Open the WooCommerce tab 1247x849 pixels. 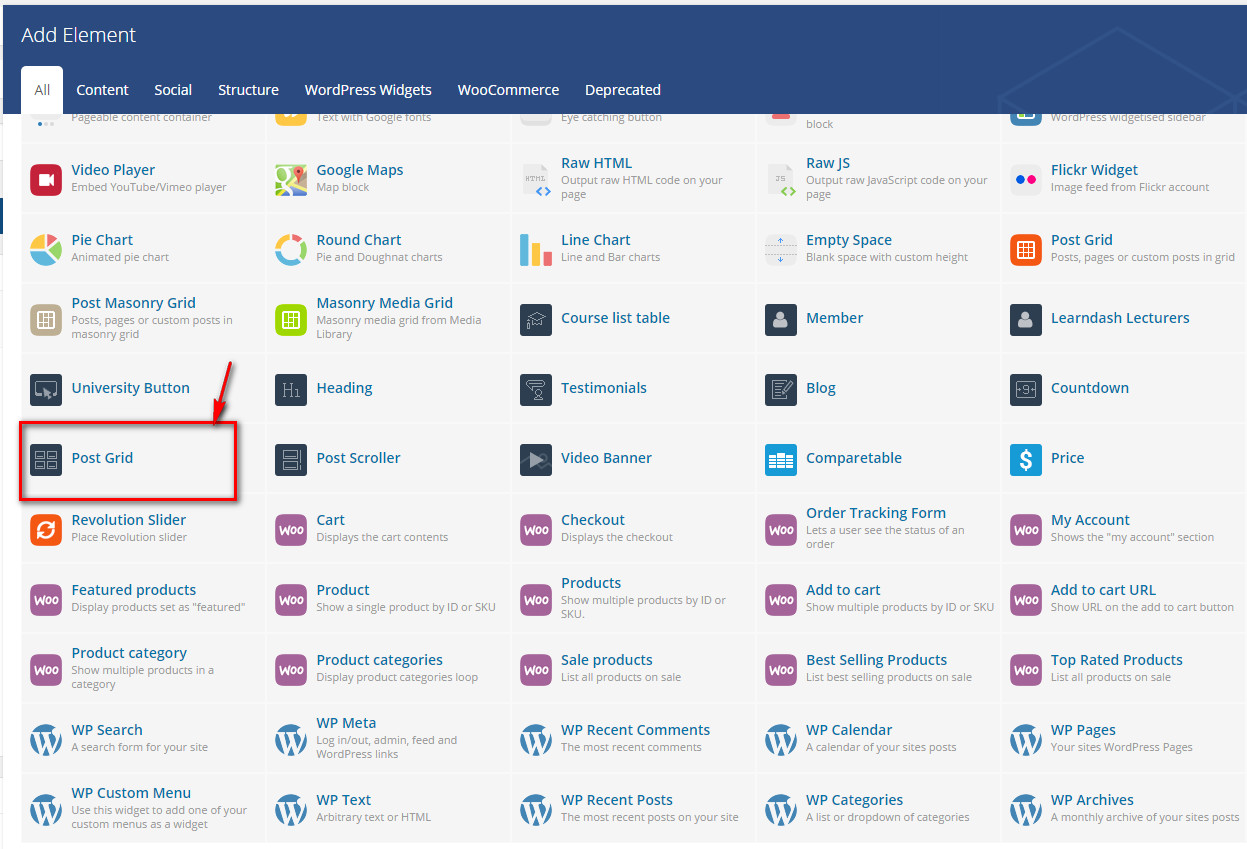click(x=508, y=90)
